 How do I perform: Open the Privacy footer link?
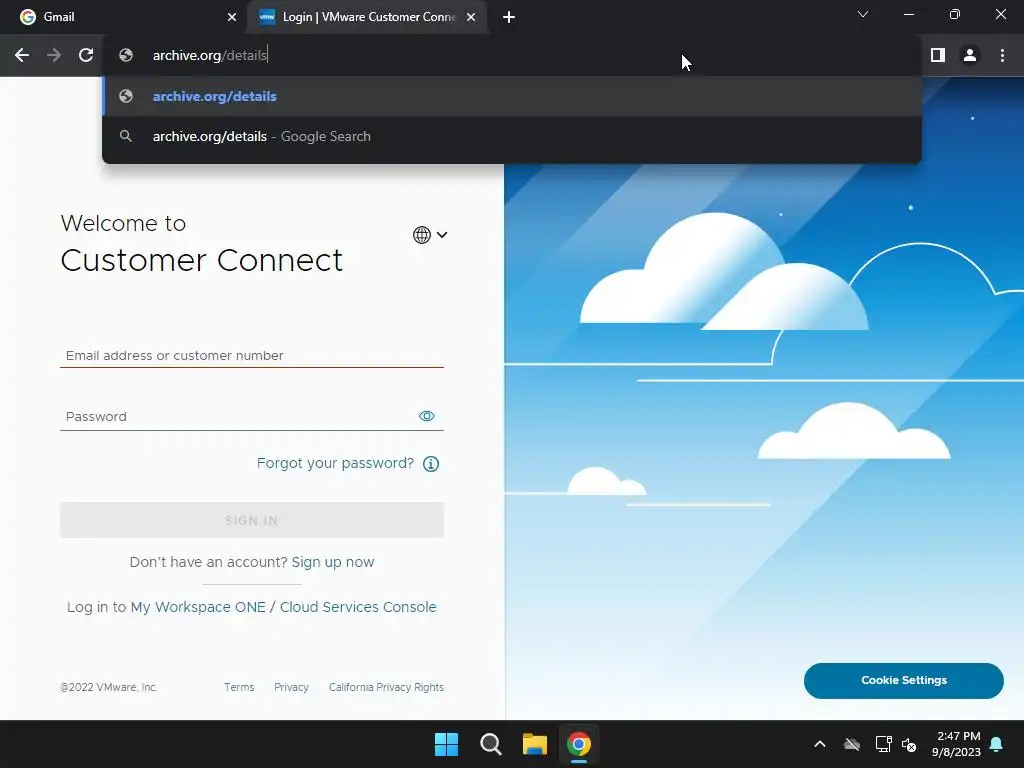pyautogui.click(x=291, y=687)
